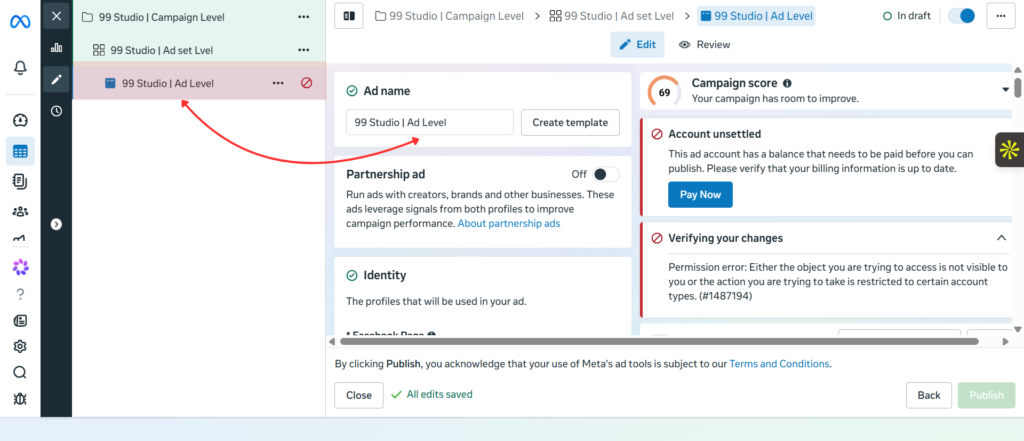Open the ads reporting documents icon
1024x441 pixels.
20,182
